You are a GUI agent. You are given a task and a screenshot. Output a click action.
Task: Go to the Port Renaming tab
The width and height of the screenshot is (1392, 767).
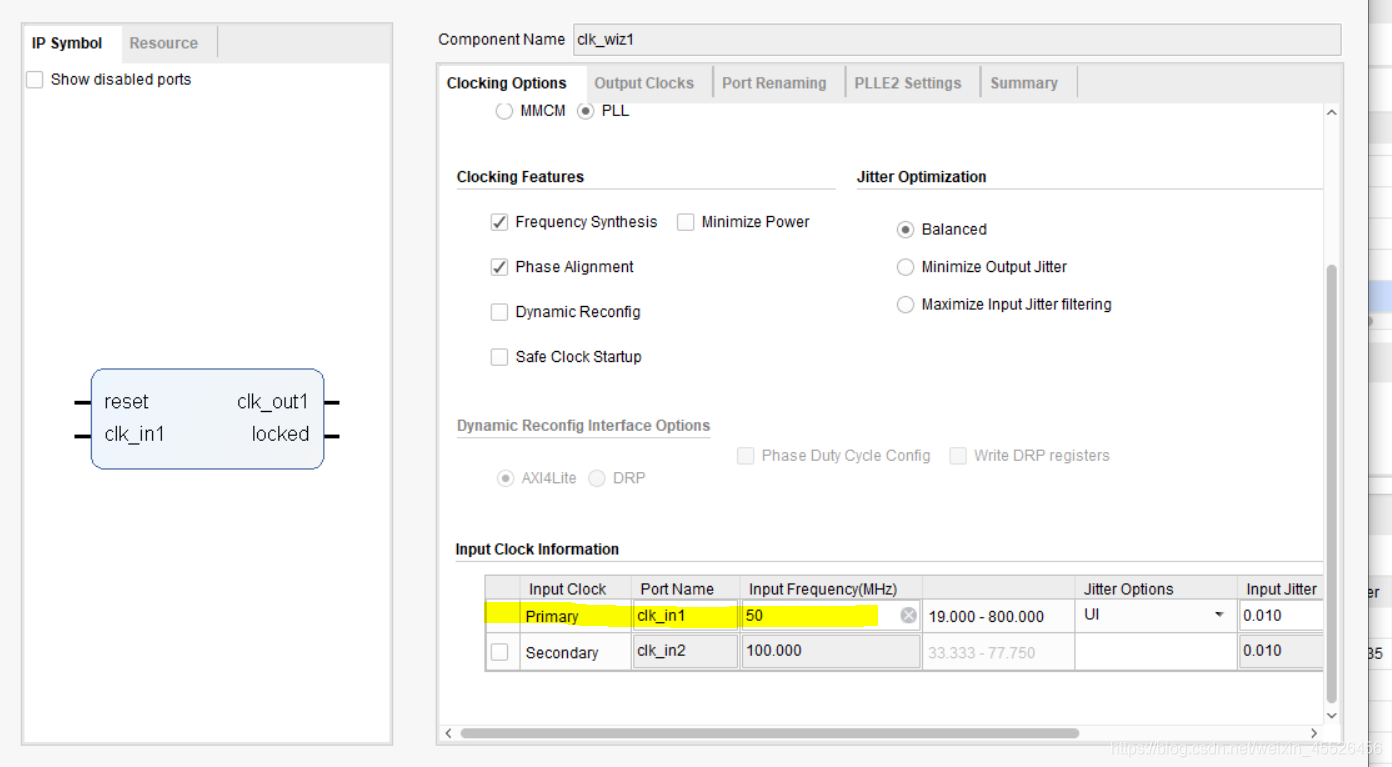pyautogui.click(x=774, y=83)
